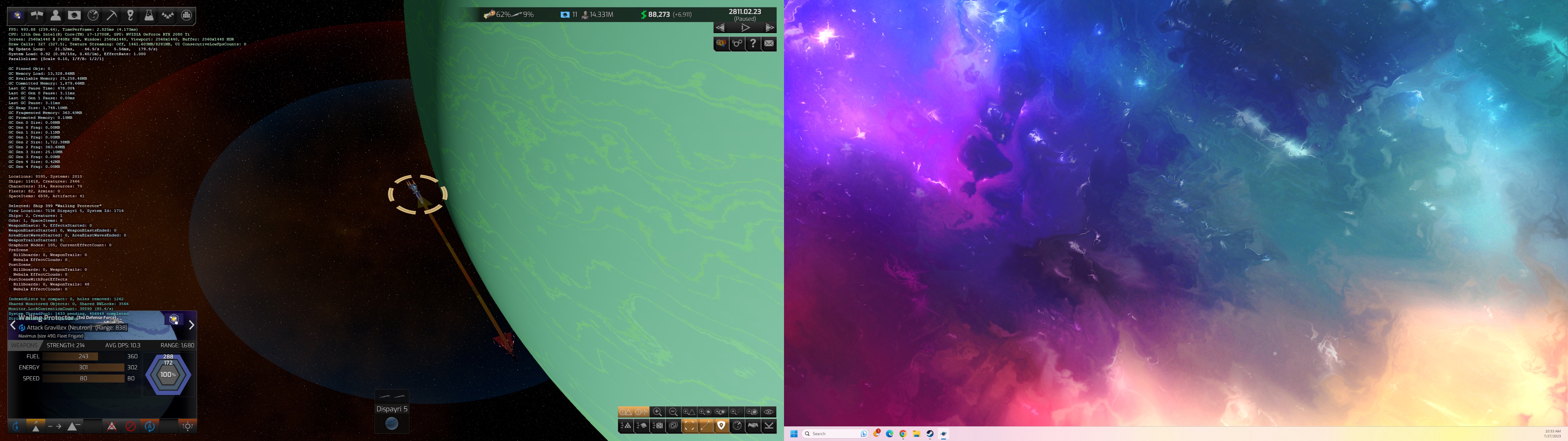The width and height of the screenshot is (1568, 441).
Task: Click the colony count 11 indicator
Action: pyautogui.click(x=569, y=14)
